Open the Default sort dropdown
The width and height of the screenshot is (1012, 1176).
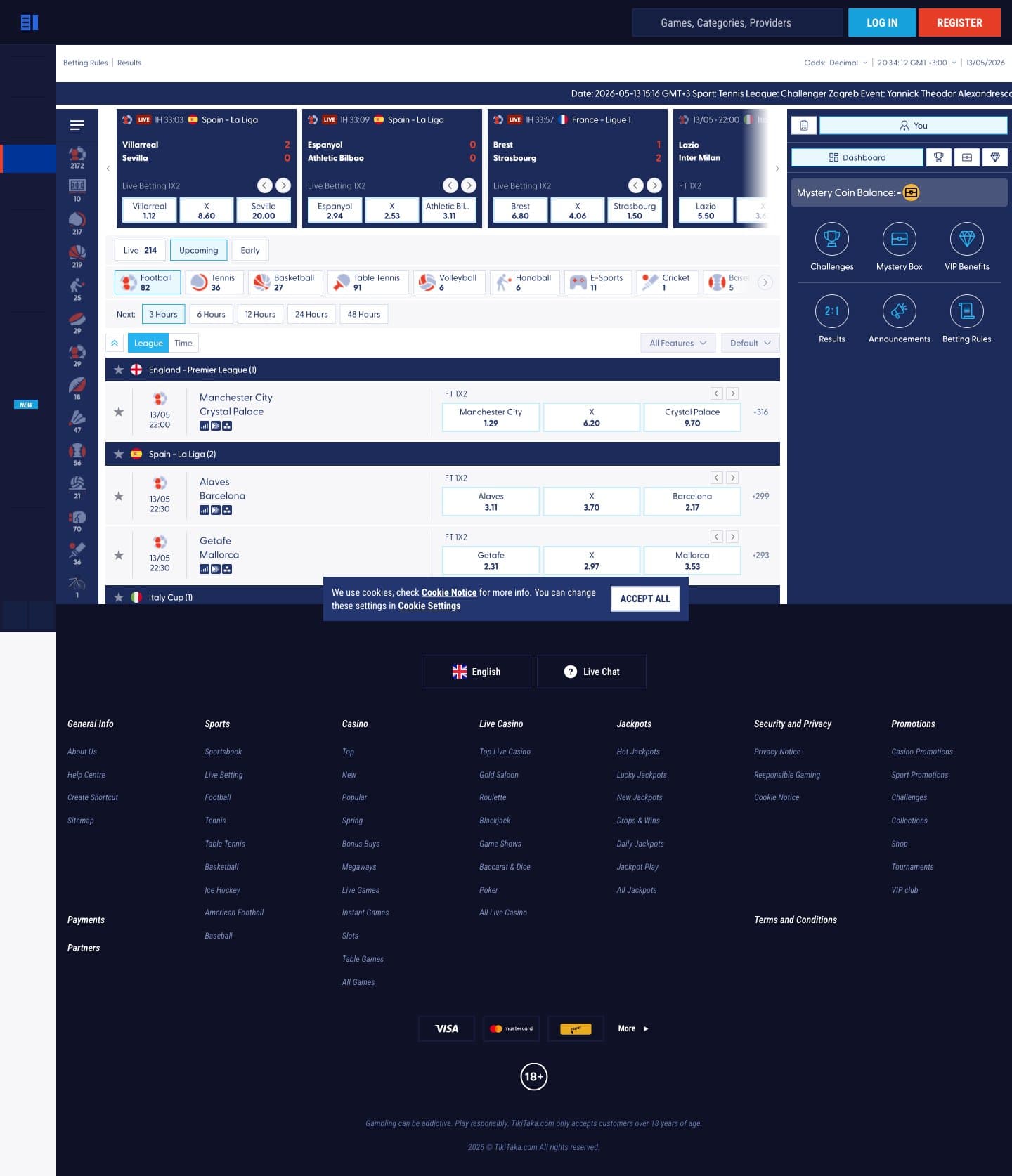751,343
